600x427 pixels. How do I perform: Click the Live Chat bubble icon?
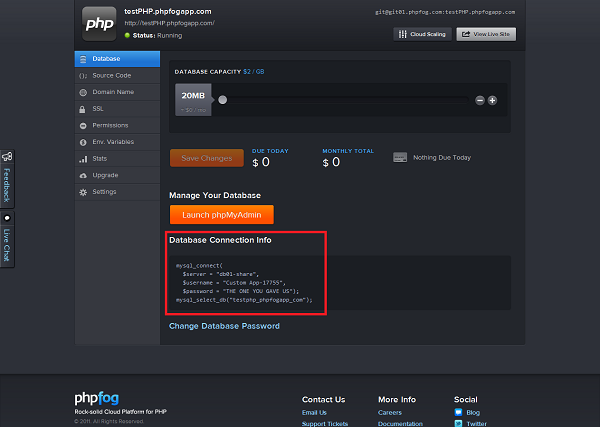[7, 218]
